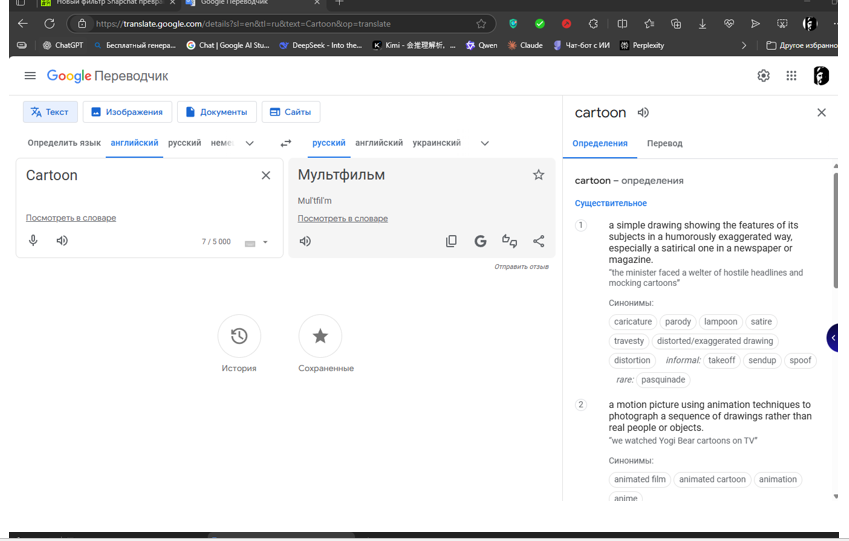Open the Qwen bookmark
Image resolution: width=849 pixels, height=541 pixels.
(x=482, y=45)
